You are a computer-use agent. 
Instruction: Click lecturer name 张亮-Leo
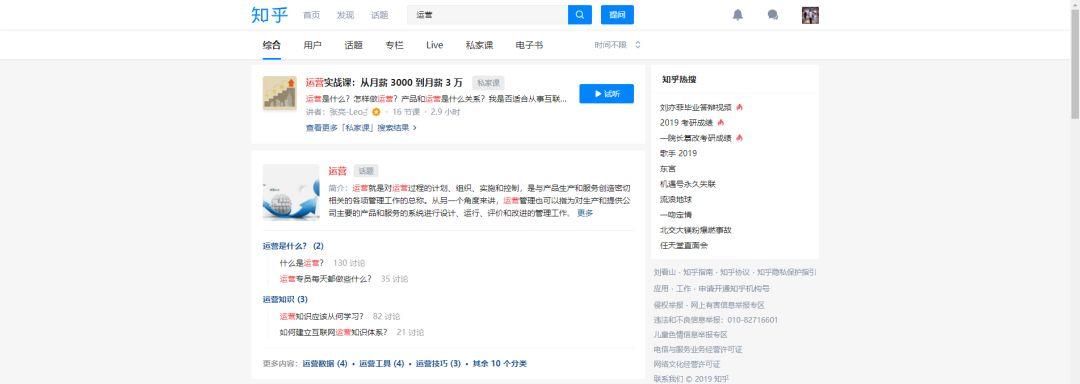349,111
